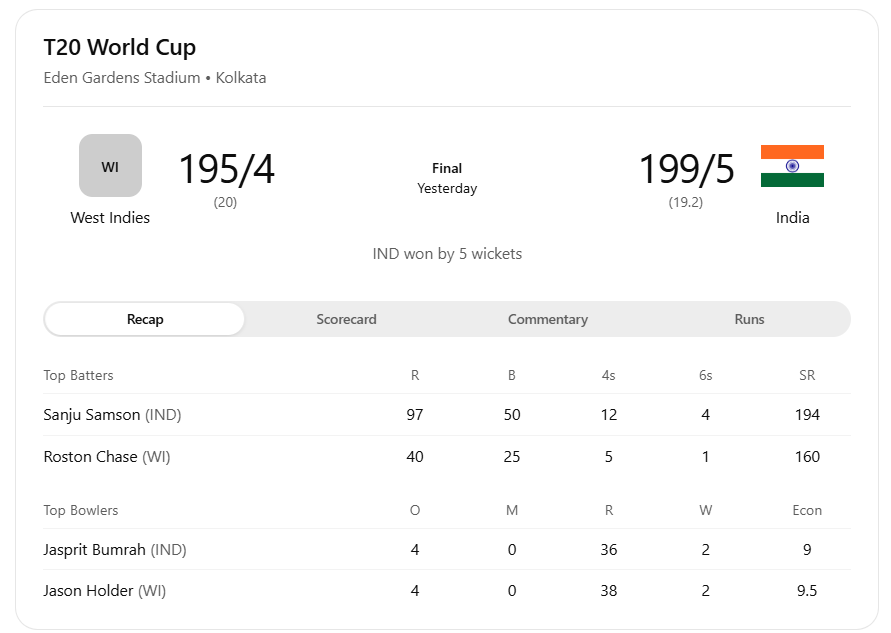The width and height of the screenshot is (891, 633).
Task: Switch to the Scorecard tab
Action: [346, 319]
